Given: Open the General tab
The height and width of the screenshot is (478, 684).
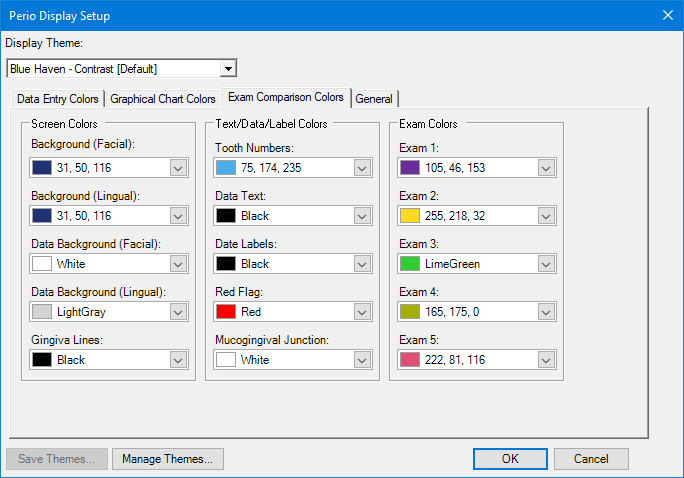Looking at the screenshot, I should [375, 99].
